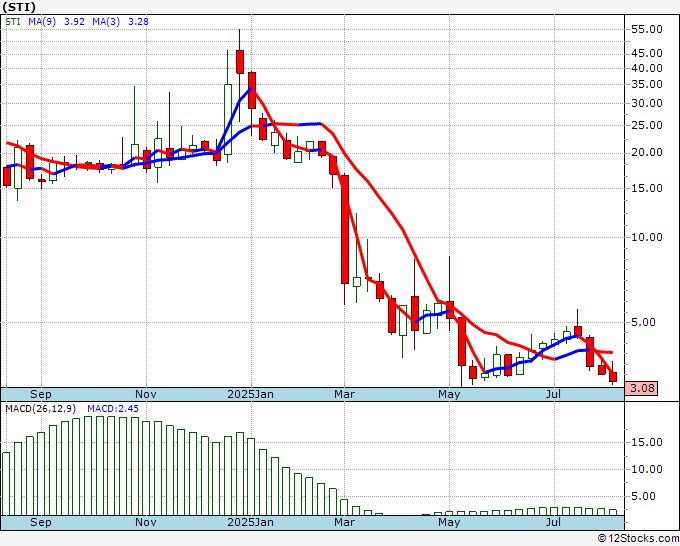
Task: Click the (STI) ticker title
Action: 19,7
